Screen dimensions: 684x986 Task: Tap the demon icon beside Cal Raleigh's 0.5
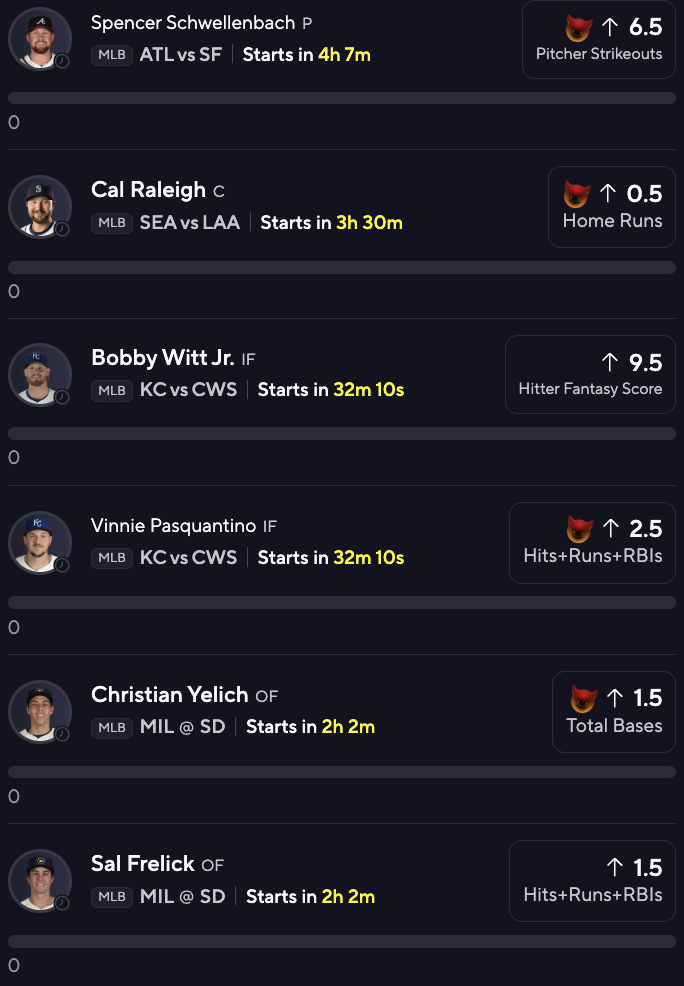tap(578, 193)
